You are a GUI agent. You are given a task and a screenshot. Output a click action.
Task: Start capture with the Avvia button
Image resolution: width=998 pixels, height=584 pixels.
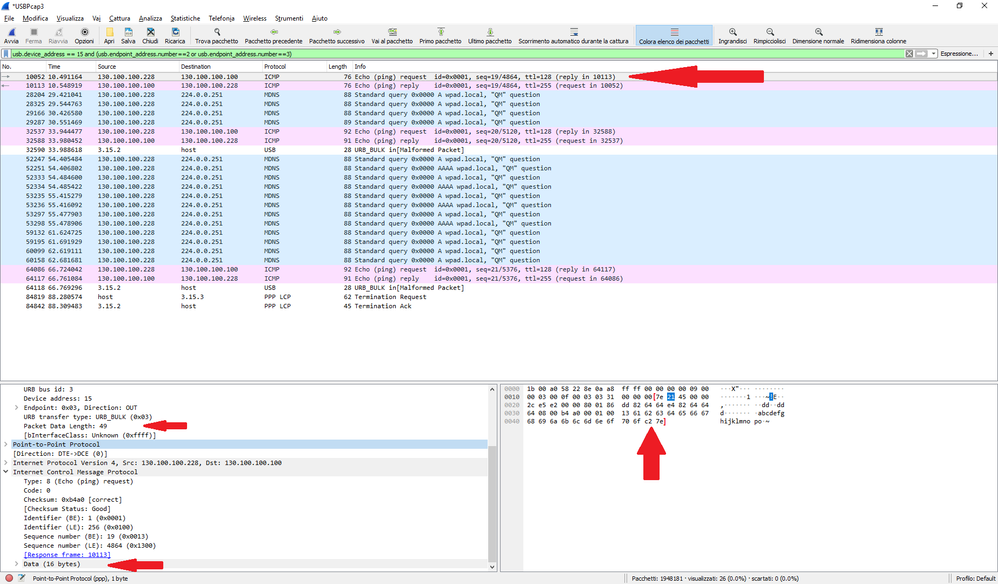click(x=11, y=36)
